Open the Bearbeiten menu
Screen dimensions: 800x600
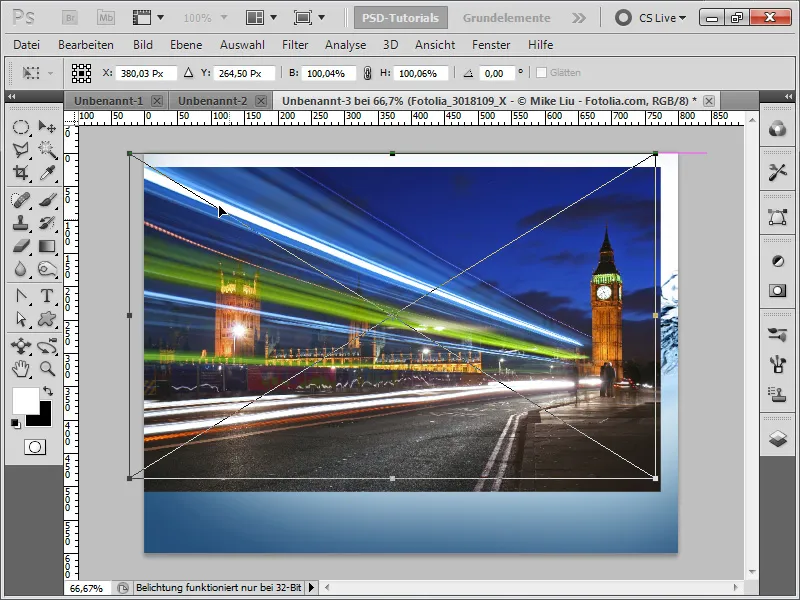pos(86,45)
